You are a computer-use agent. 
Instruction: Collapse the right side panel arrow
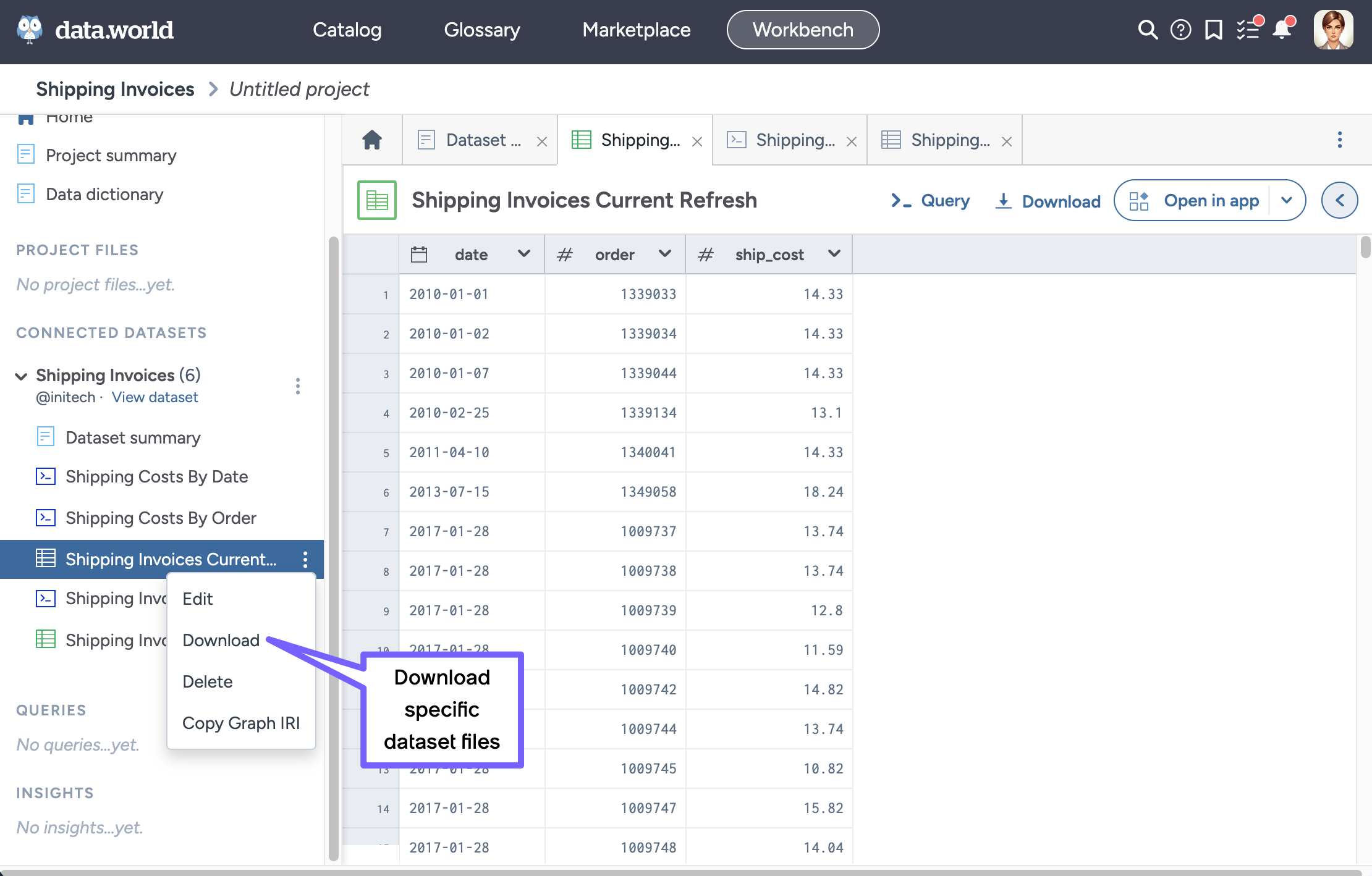point(1339,200)
